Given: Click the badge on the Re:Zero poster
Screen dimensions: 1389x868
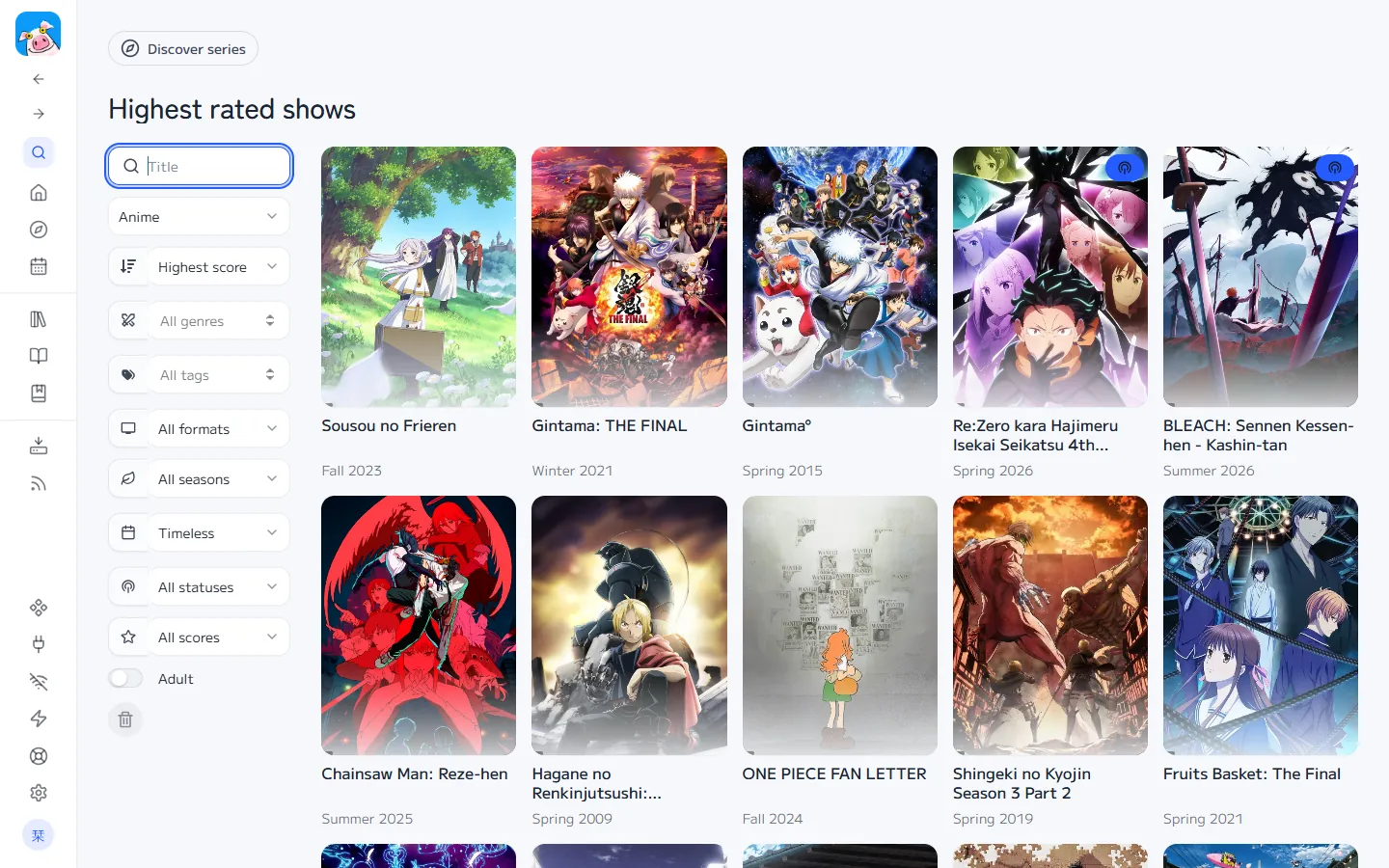Looking at the screenshot, I should tap(1125, 168).
